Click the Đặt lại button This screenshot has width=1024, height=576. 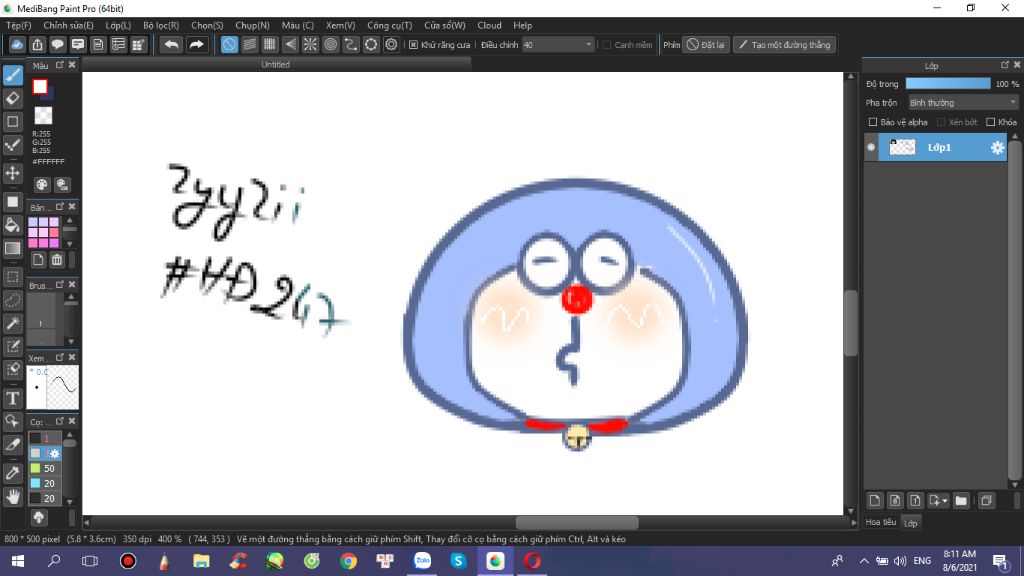coord(706,44)
